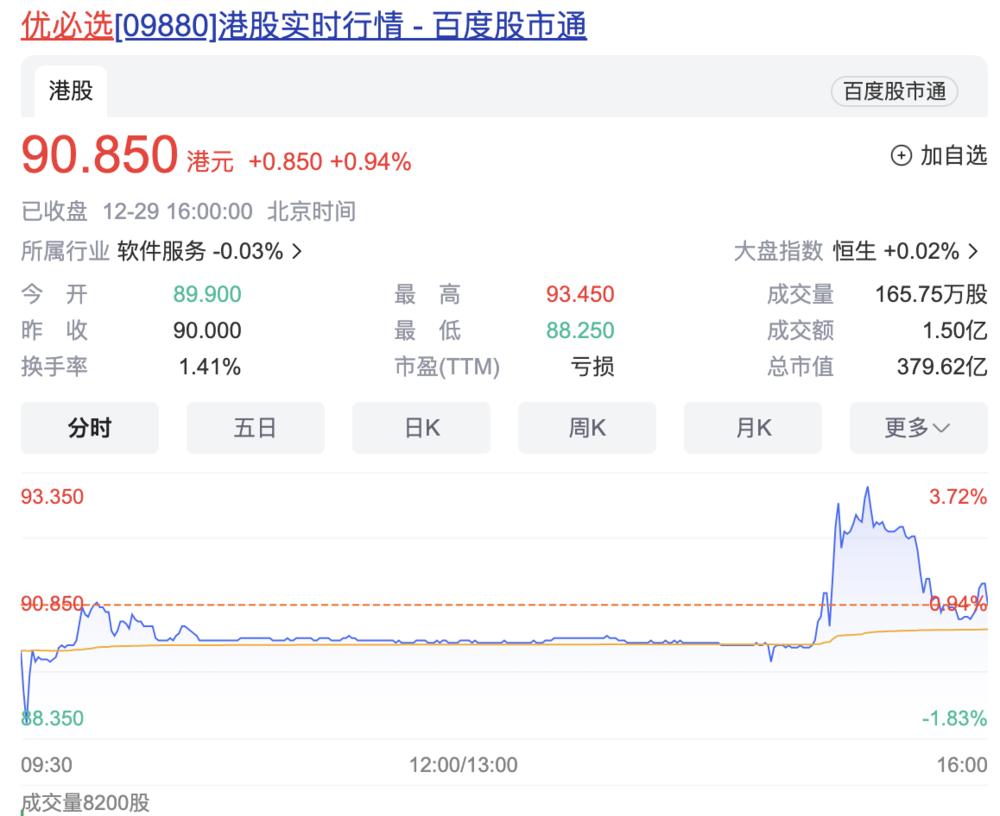Switch to 月K chart tab

[x=753, y=427]
